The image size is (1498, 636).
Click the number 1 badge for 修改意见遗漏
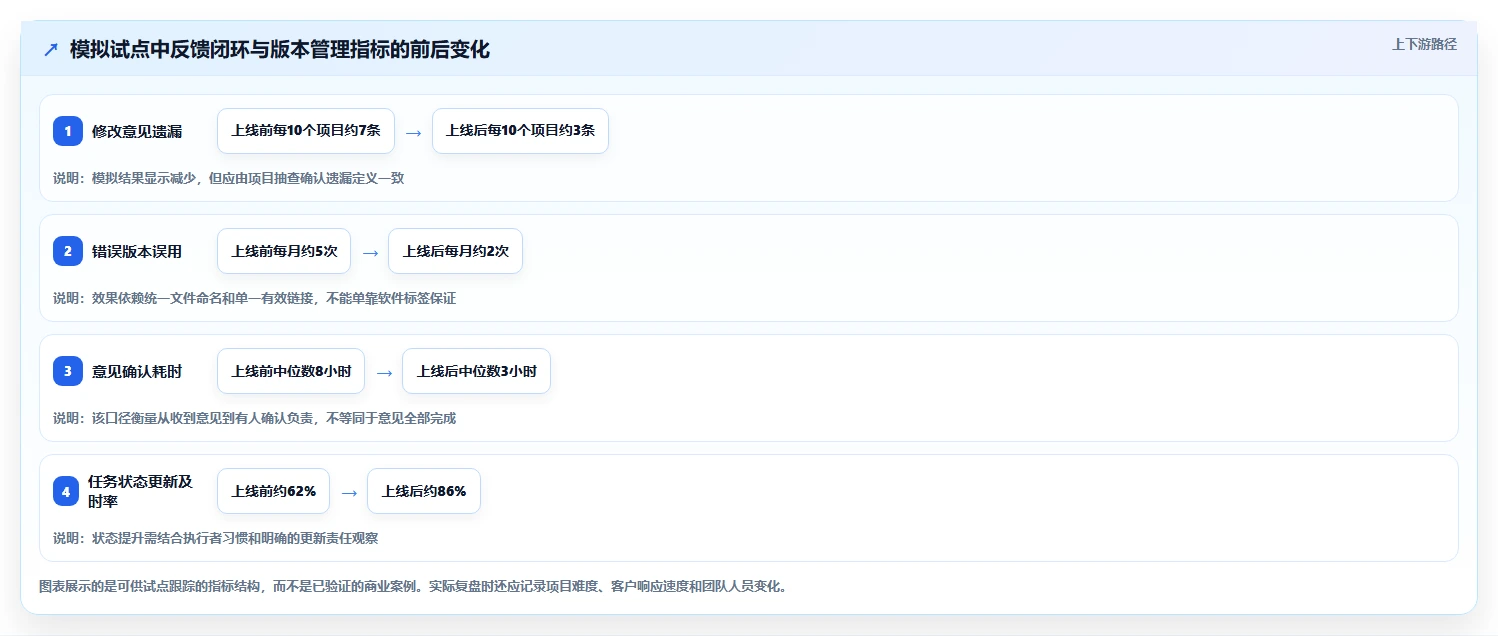point(68,131)
